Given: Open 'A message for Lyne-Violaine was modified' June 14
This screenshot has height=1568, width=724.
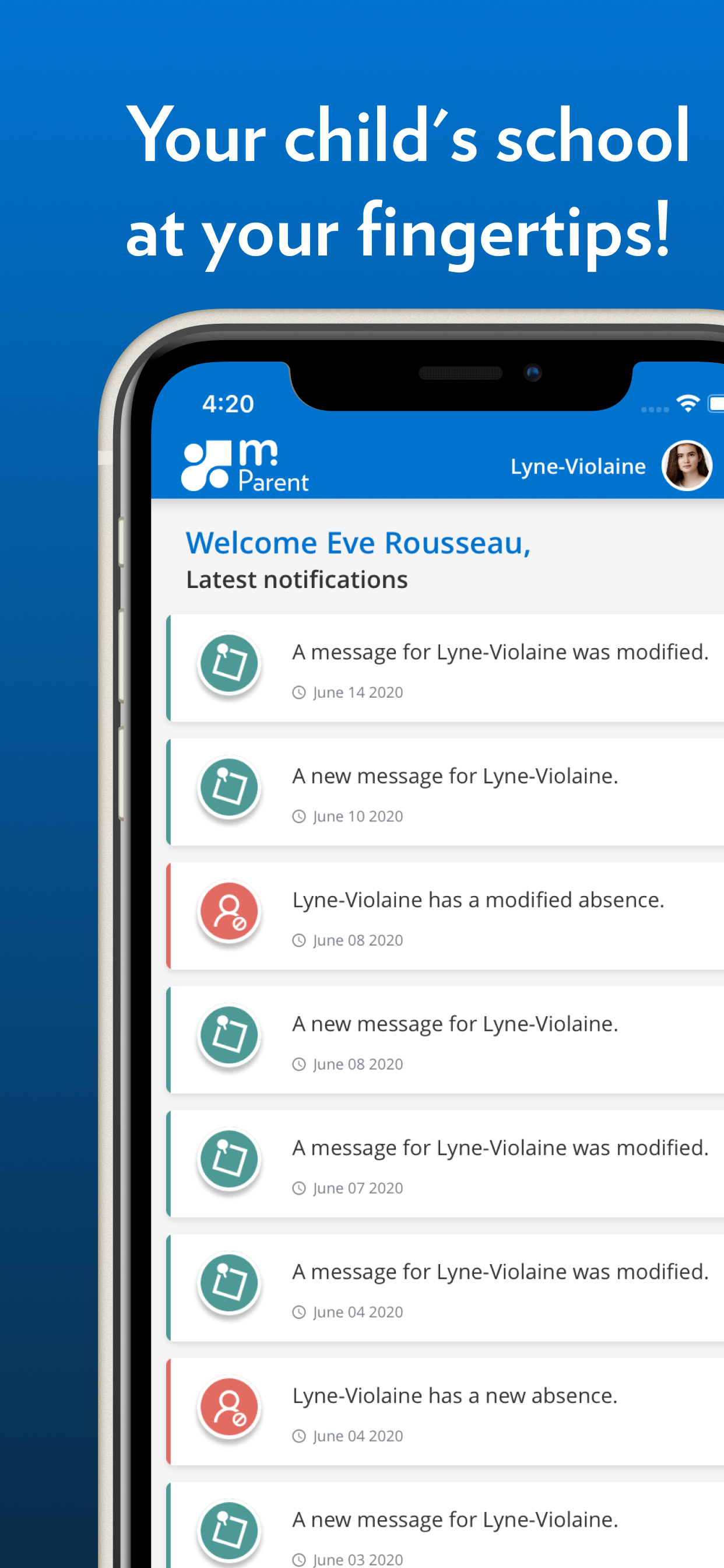Looking at the screenshot, I should (x=445, y=668).
